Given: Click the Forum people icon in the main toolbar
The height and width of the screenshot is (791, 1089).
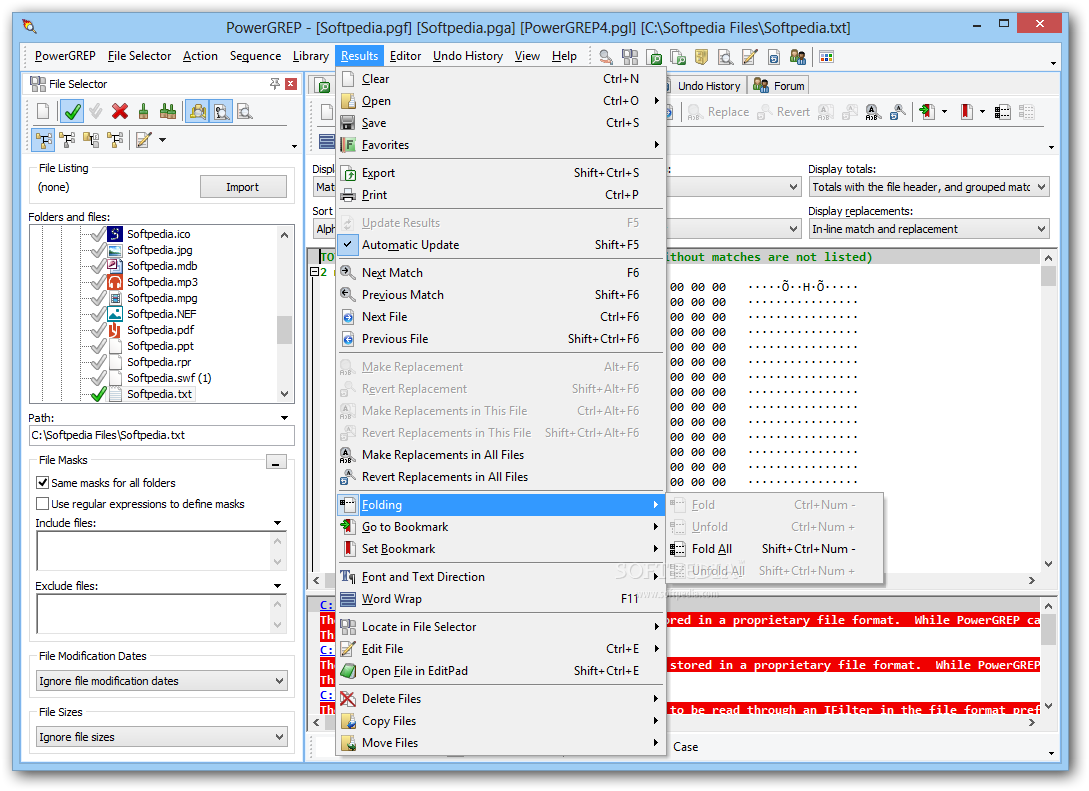Looking at the screenshot, I should [x=797, y=57].
